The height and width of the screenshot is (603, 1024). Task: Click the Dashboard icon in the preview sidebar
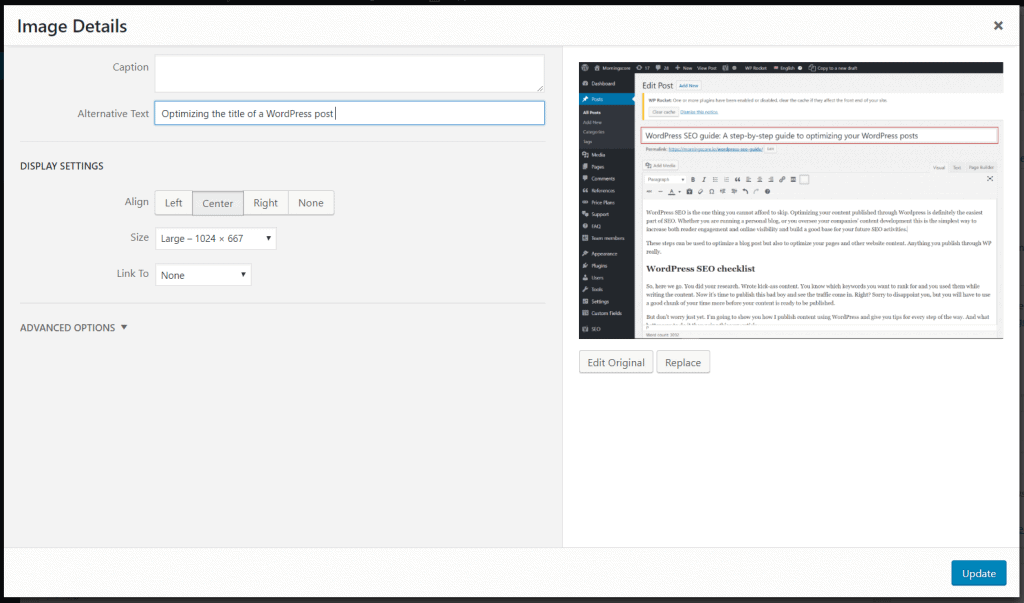587,81
